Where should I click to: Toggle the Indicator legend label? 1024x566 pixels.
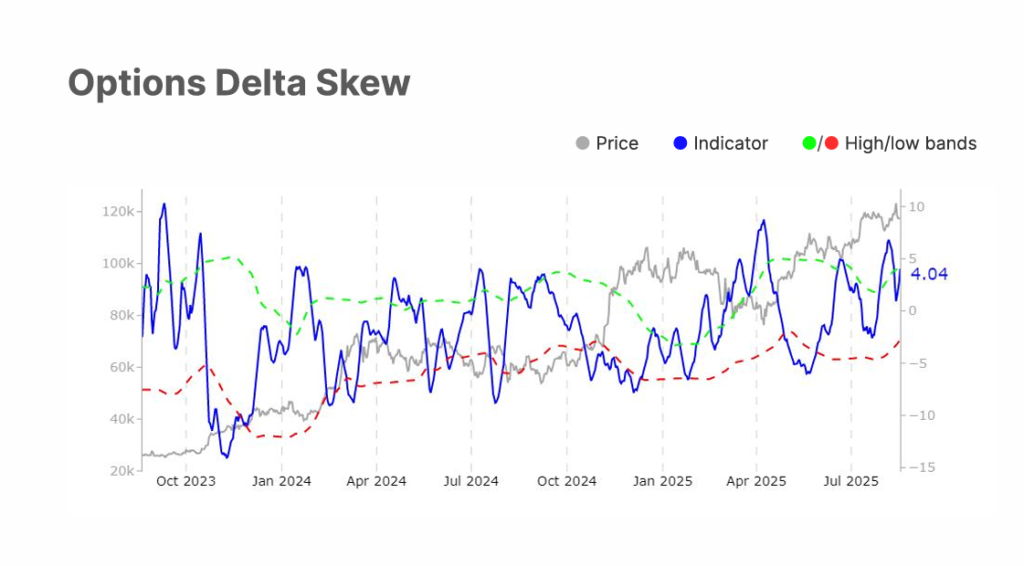coord(731,143)
